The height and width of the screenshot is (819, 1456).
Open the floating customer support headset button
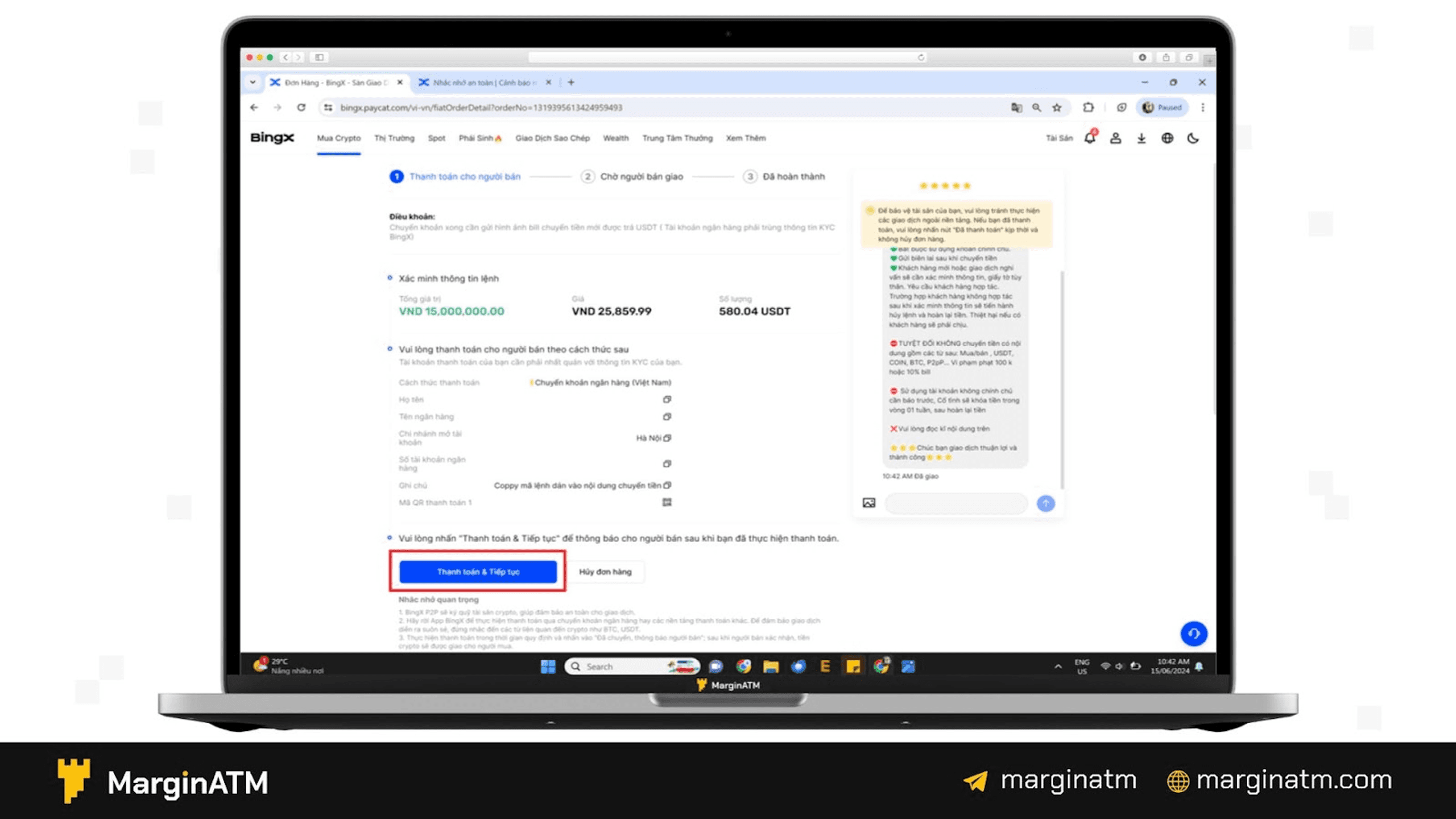pos(1194,634)
